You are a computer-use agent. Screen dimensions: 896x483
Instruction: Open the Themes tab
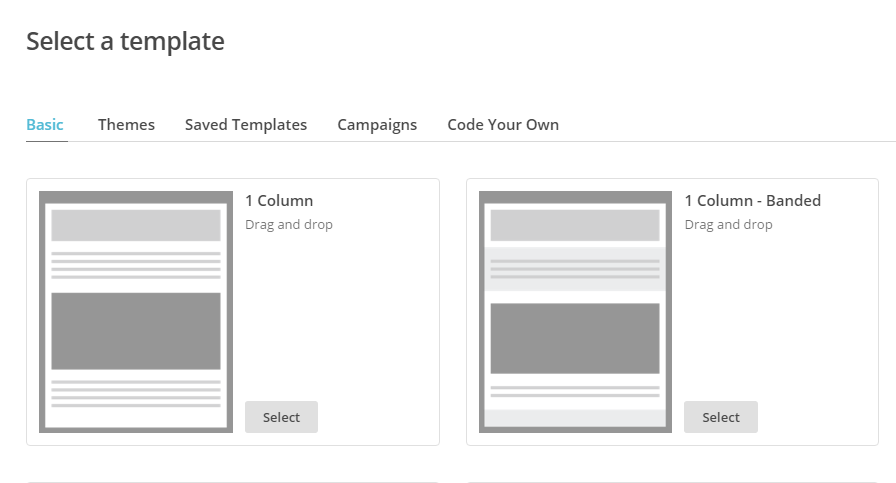(x=126, y=125)
